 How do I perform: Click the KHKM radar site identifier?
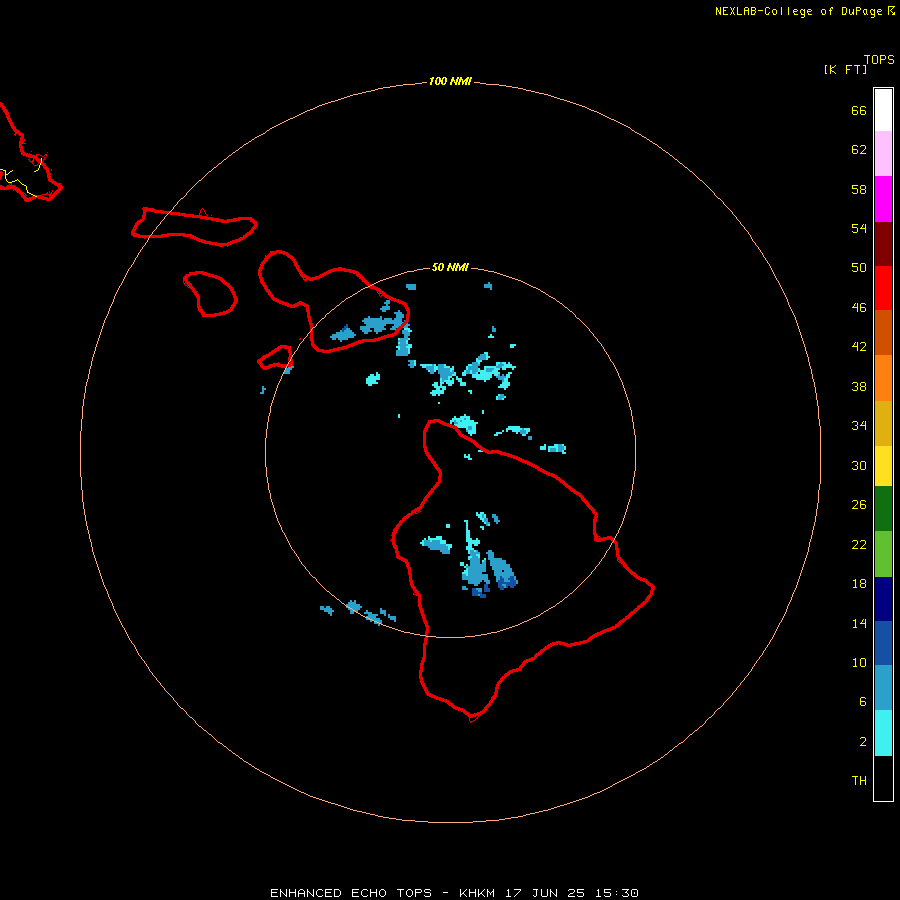pyautogui.click(x=477, y=893)
